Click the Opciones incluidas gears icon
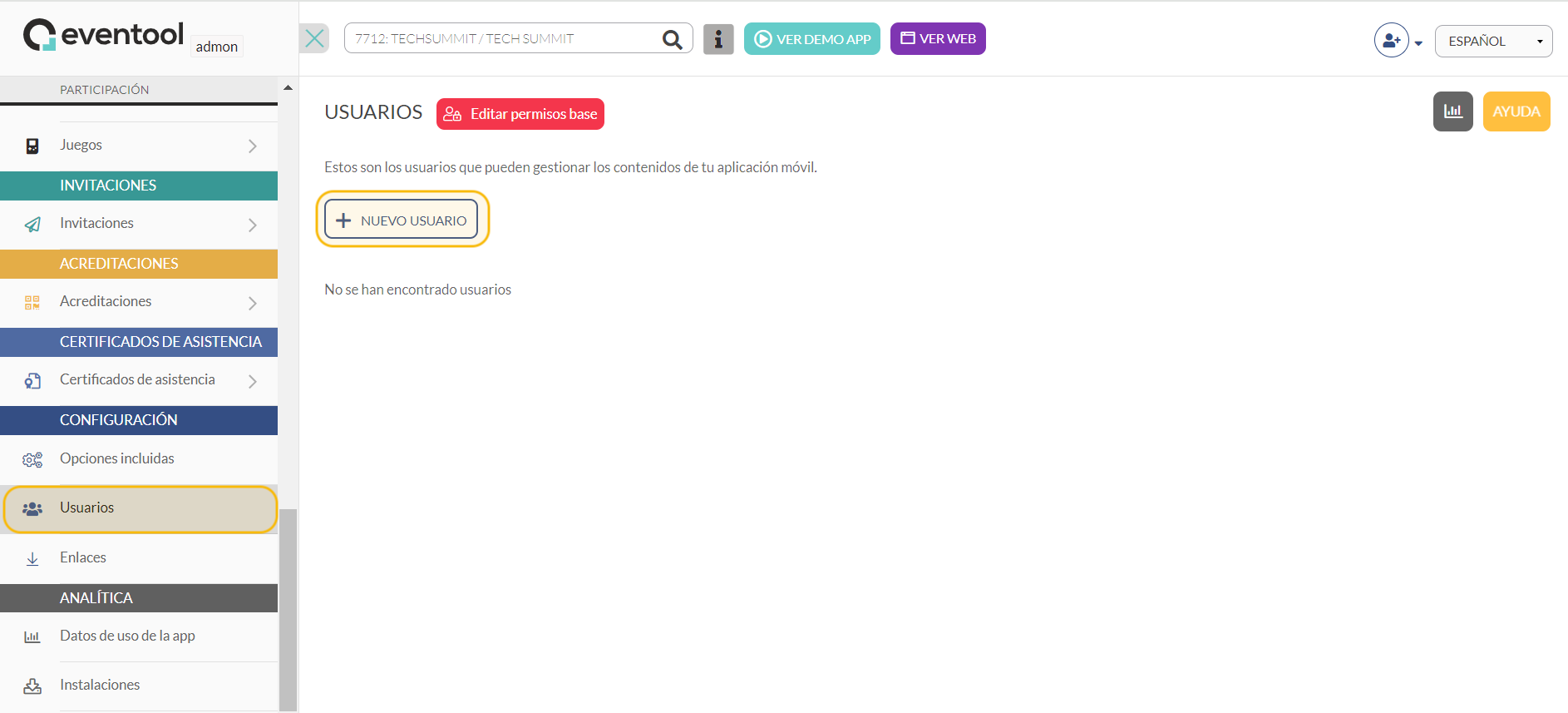Screen dimensions: 1568x713 (32, 459)
